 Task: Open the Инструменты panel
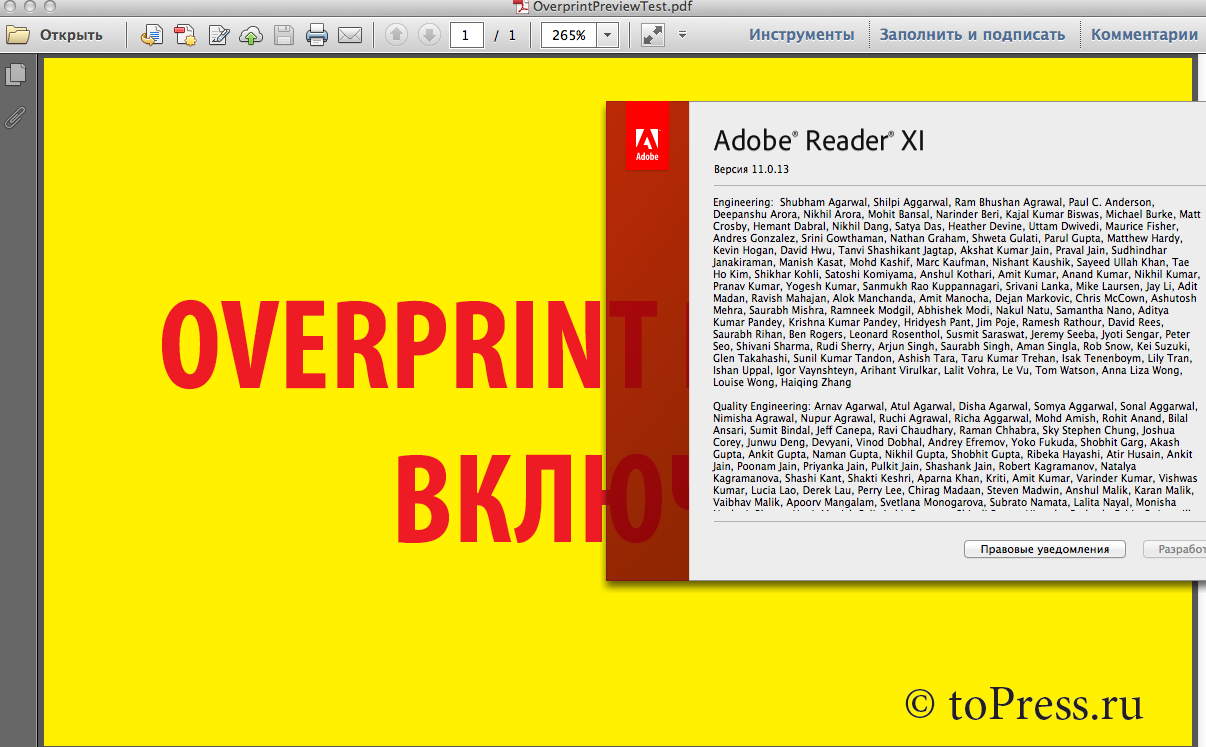(x=802, y=34)
